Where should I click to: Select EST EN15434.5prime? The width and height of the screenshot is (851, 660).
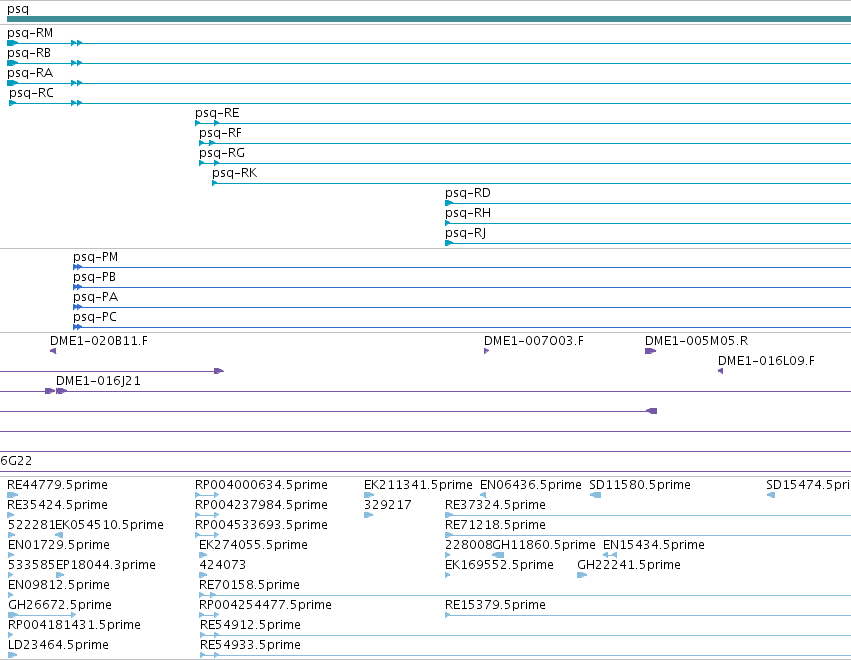654,545
